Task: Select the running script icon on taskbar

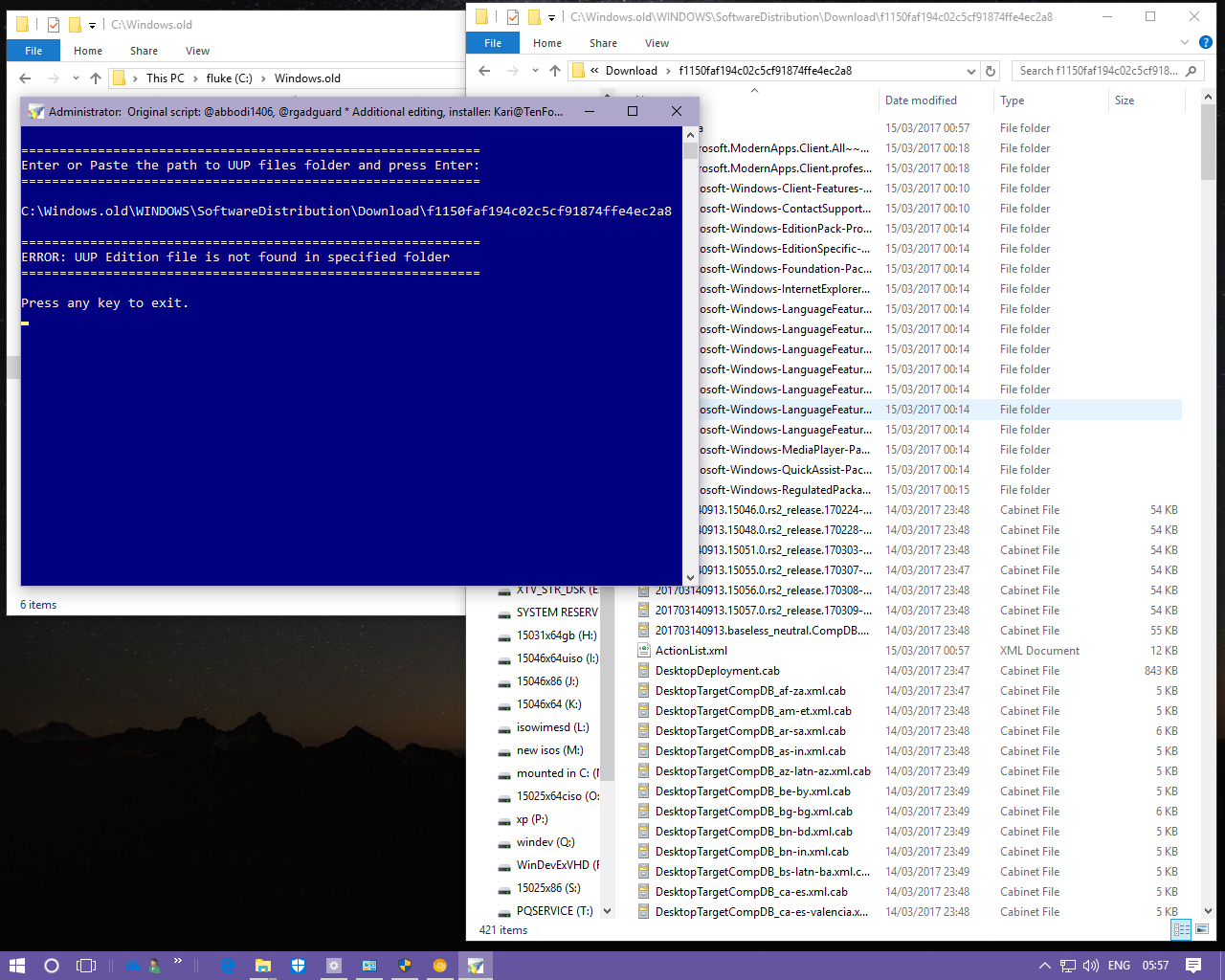Action: [x=476, y=966]
